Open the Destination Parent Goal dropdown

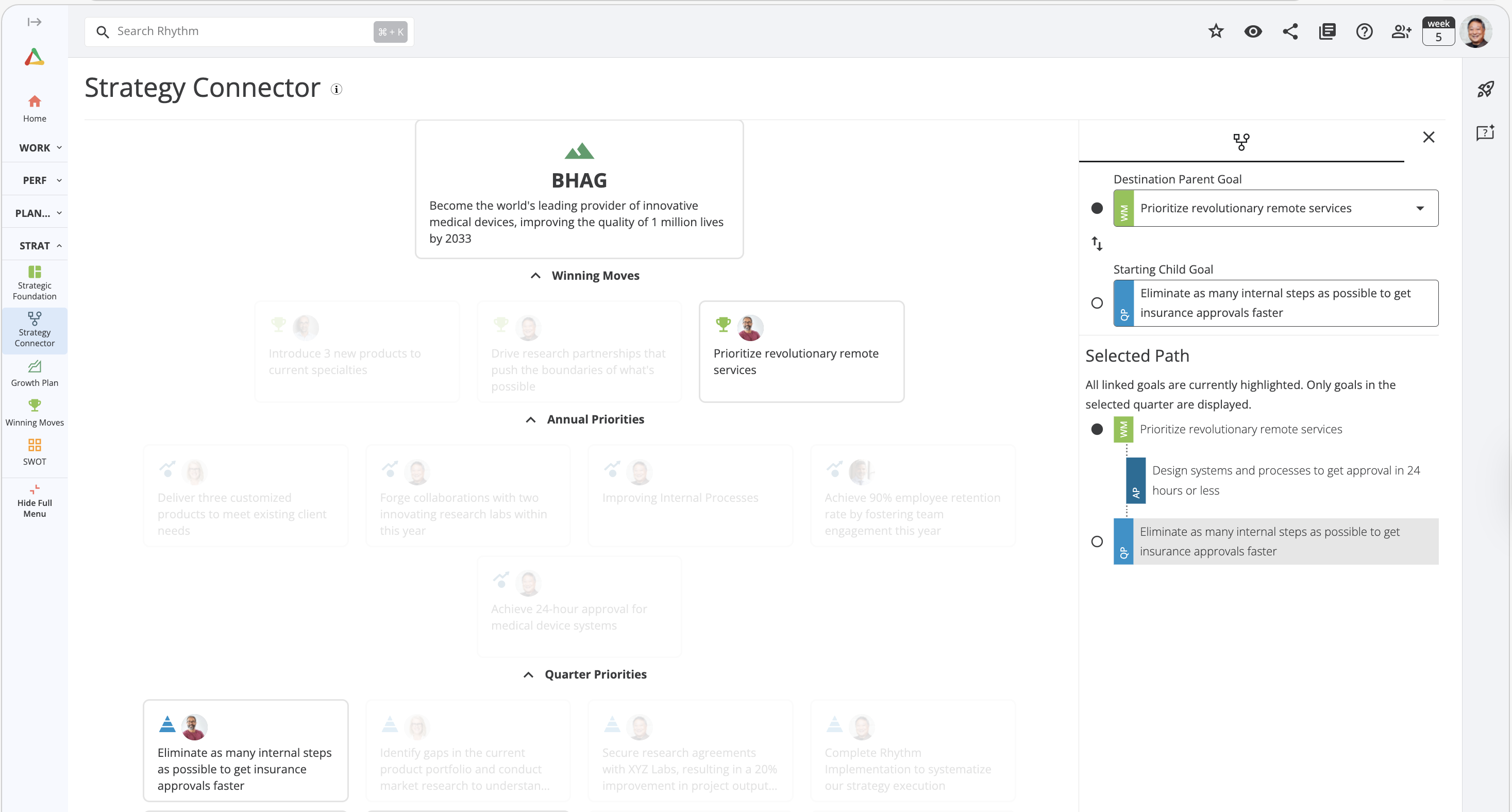click(x=1419, y=208)
